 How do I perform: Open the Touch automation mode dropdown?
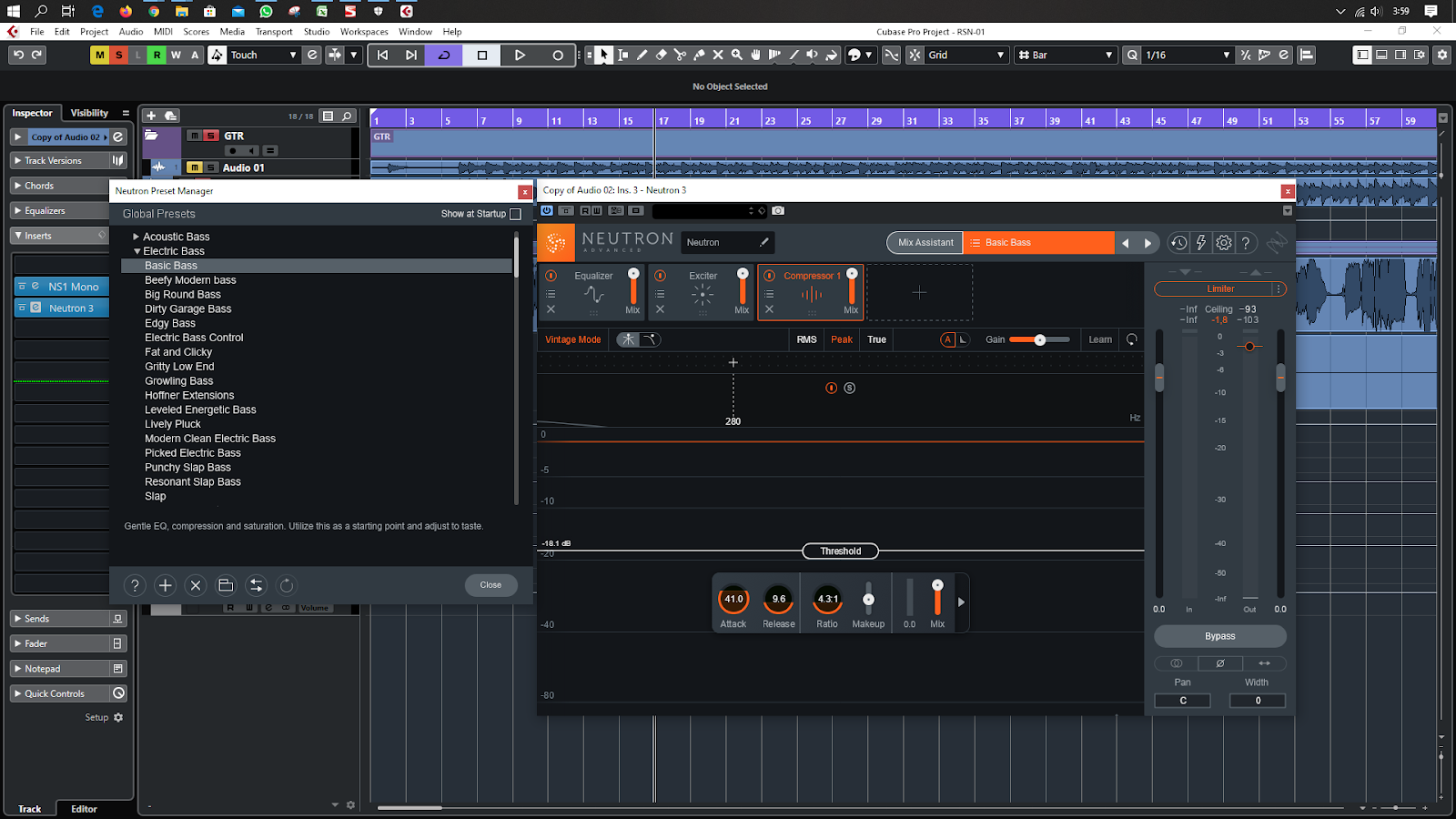(264, 55)
